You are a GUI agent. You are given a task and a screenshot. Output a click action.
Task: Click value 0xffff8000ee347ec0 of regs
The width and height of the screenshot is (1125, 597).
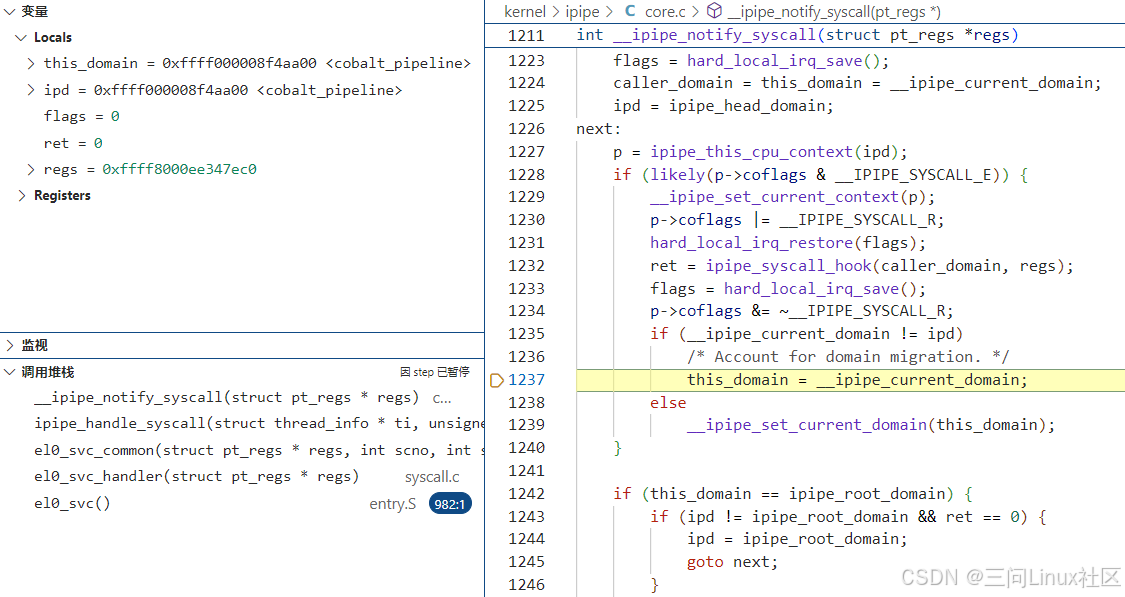tap(179, 169)
